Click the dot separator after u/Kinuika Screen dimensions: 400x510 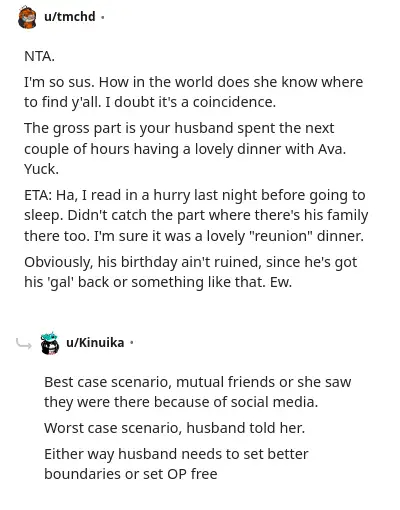132,343
